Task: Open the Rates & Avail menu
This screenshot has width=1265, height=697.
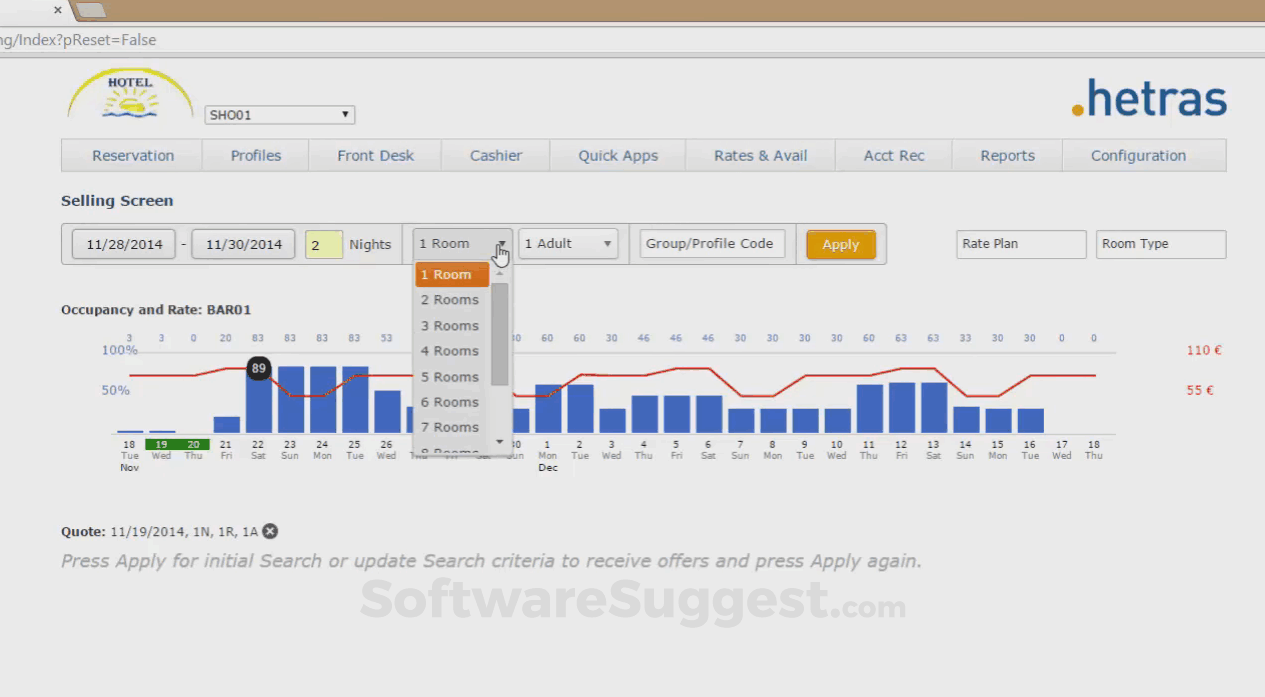Action: (760, 156)
